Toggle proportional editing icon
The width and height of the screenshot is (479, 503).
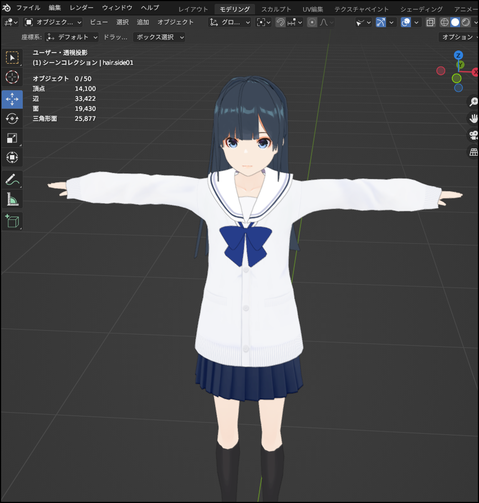[312, 22]
